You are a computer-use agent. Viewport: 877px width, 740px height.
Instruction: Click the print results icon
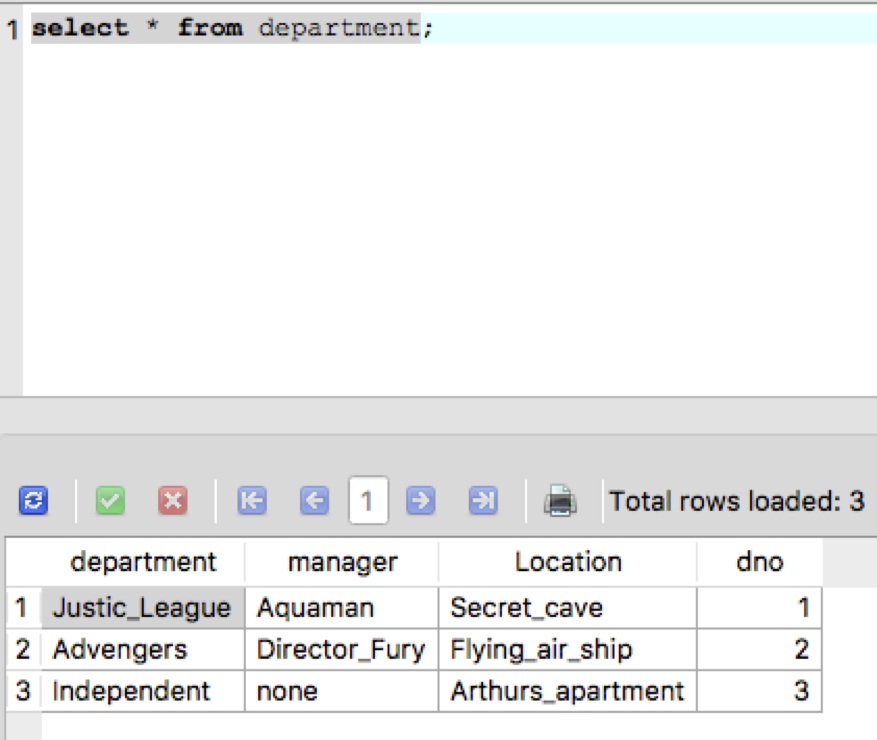(x=560, y=501)
